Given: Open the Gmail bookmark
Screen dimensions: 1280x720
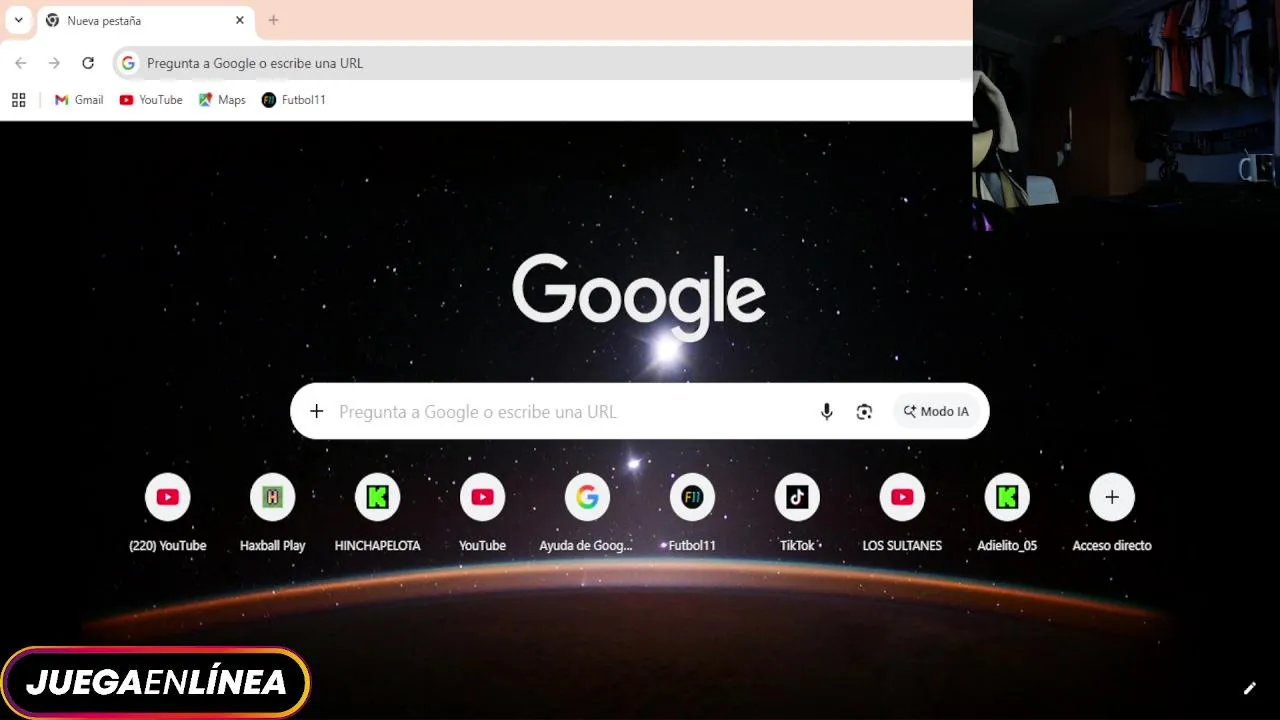Looking at the screenshot, I should [x=79, y=100].
